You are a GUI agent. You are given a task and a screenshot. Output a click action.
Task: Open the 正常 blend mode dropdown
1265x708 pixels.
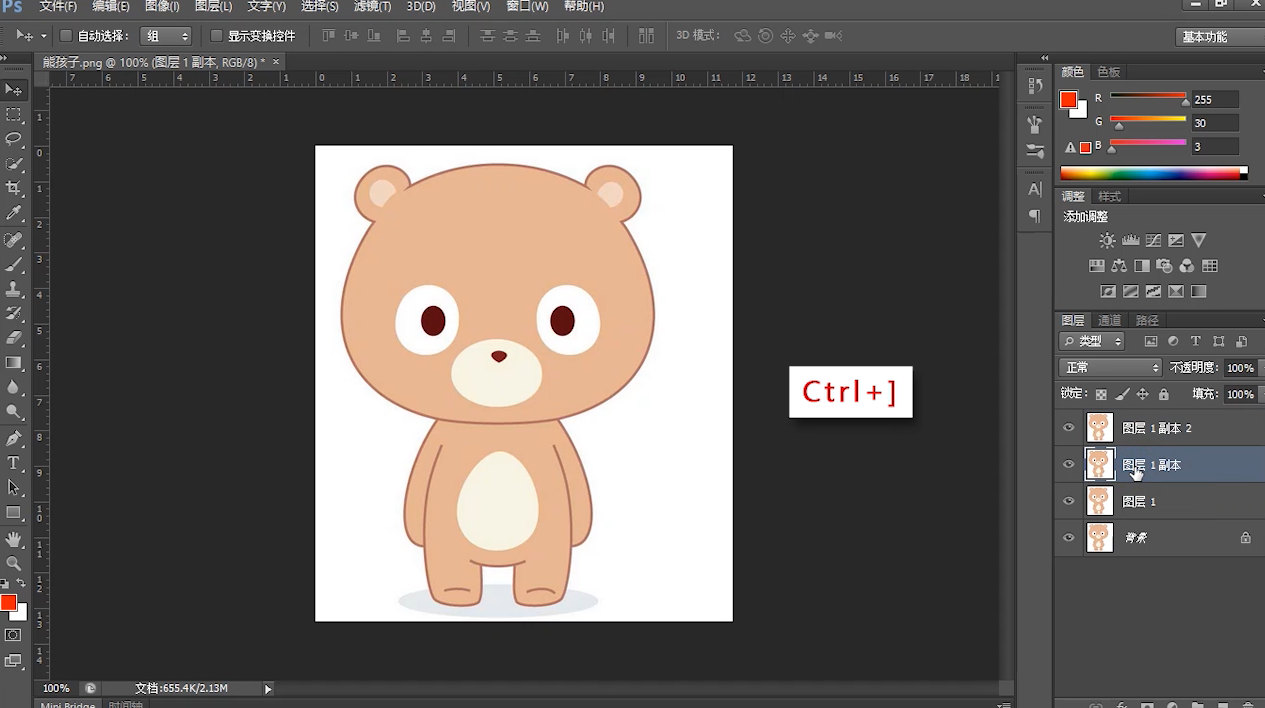[1110, 368]
